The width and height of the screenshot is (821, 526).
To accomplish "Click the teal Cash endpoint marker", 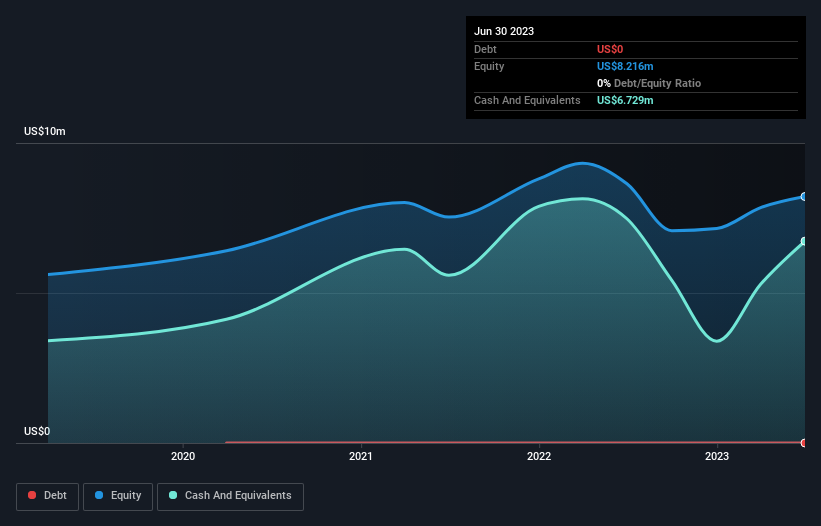I will point(804,241).
